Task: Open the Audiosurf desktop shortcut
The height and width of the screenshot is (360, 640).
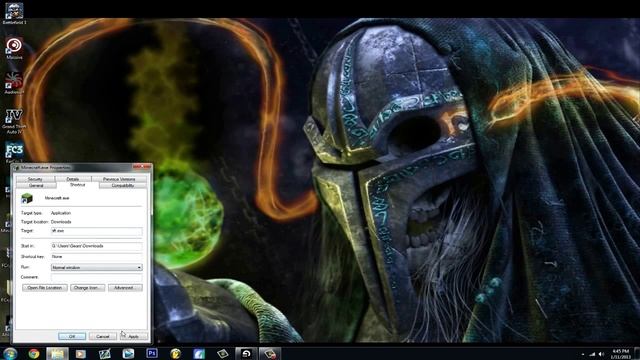Action: (14, 83)
